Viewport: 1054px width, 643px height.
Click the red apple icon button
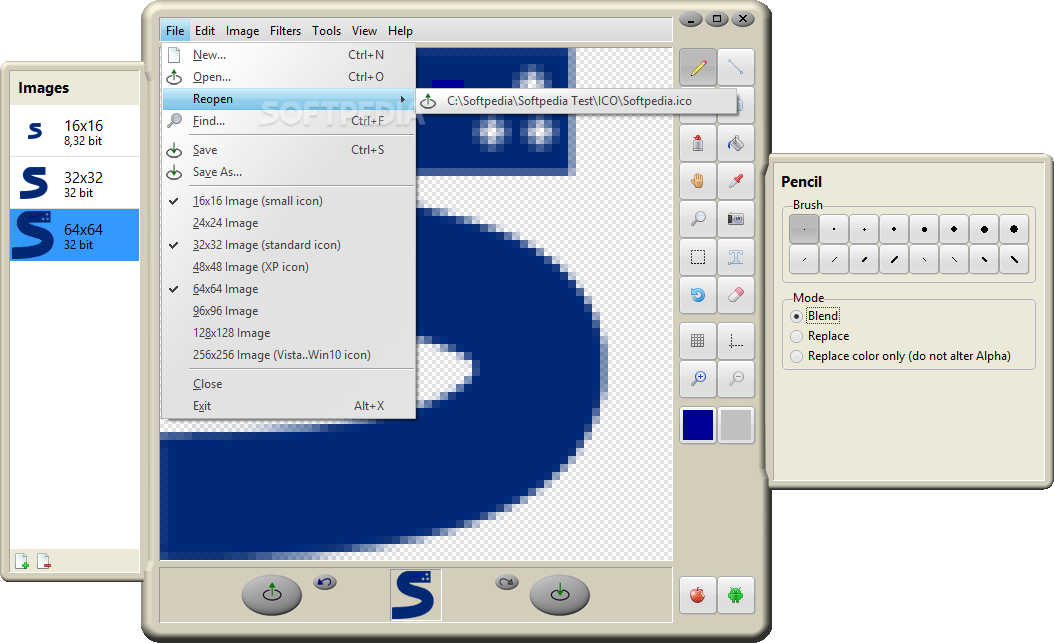point(698,595)
